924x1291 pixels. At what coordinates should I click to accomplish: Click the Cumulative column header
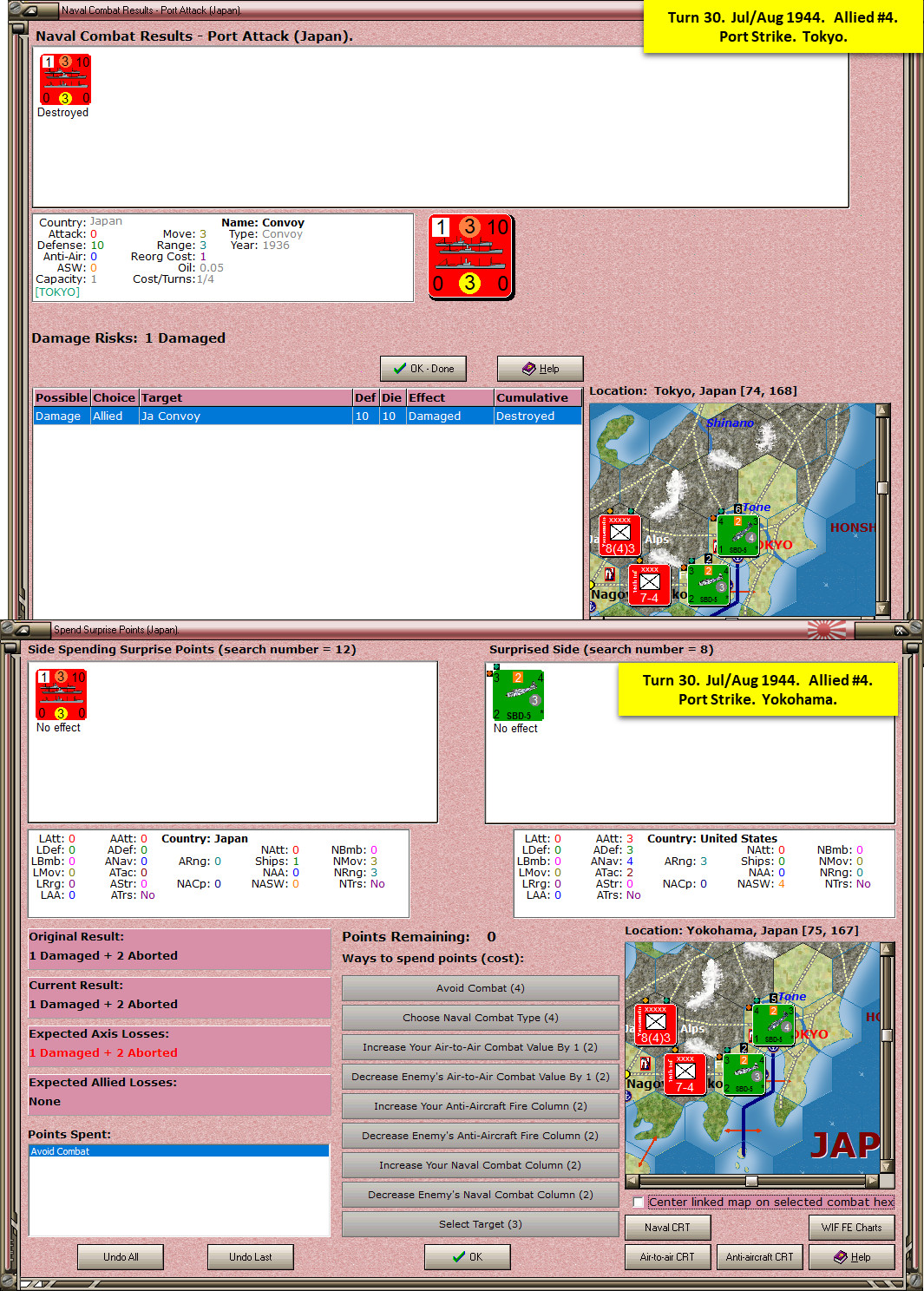538,397
